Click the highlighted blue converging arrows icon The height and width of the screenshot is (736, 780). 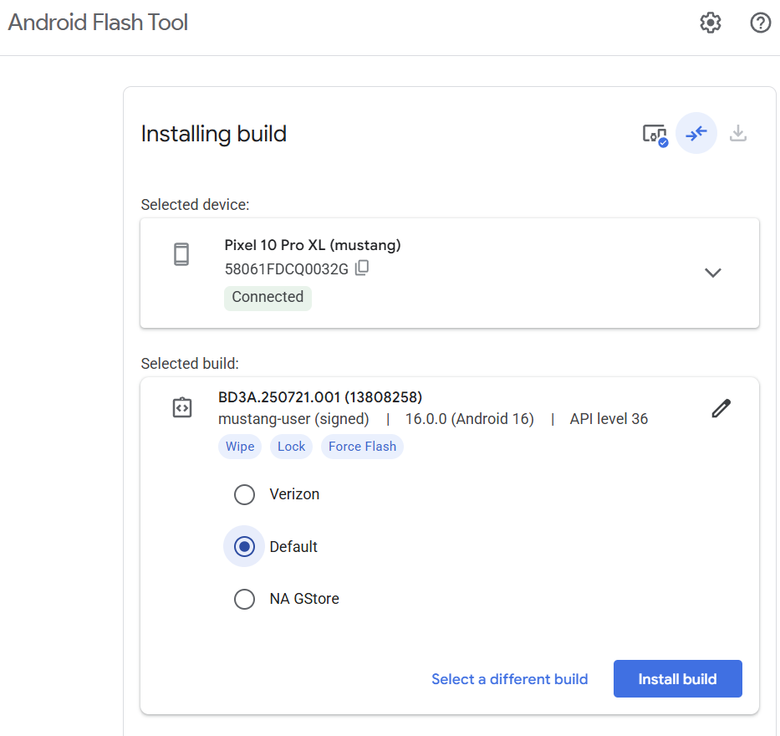pos(696,133)
